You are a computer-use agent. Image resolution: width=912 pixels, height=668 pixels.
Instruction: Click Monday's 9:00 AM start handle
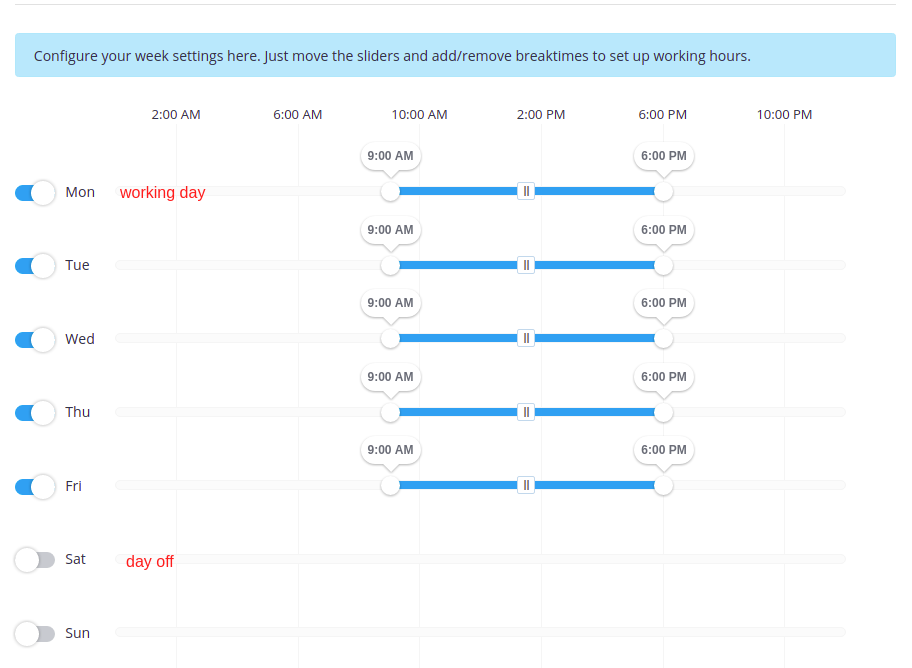click(390, 191)
